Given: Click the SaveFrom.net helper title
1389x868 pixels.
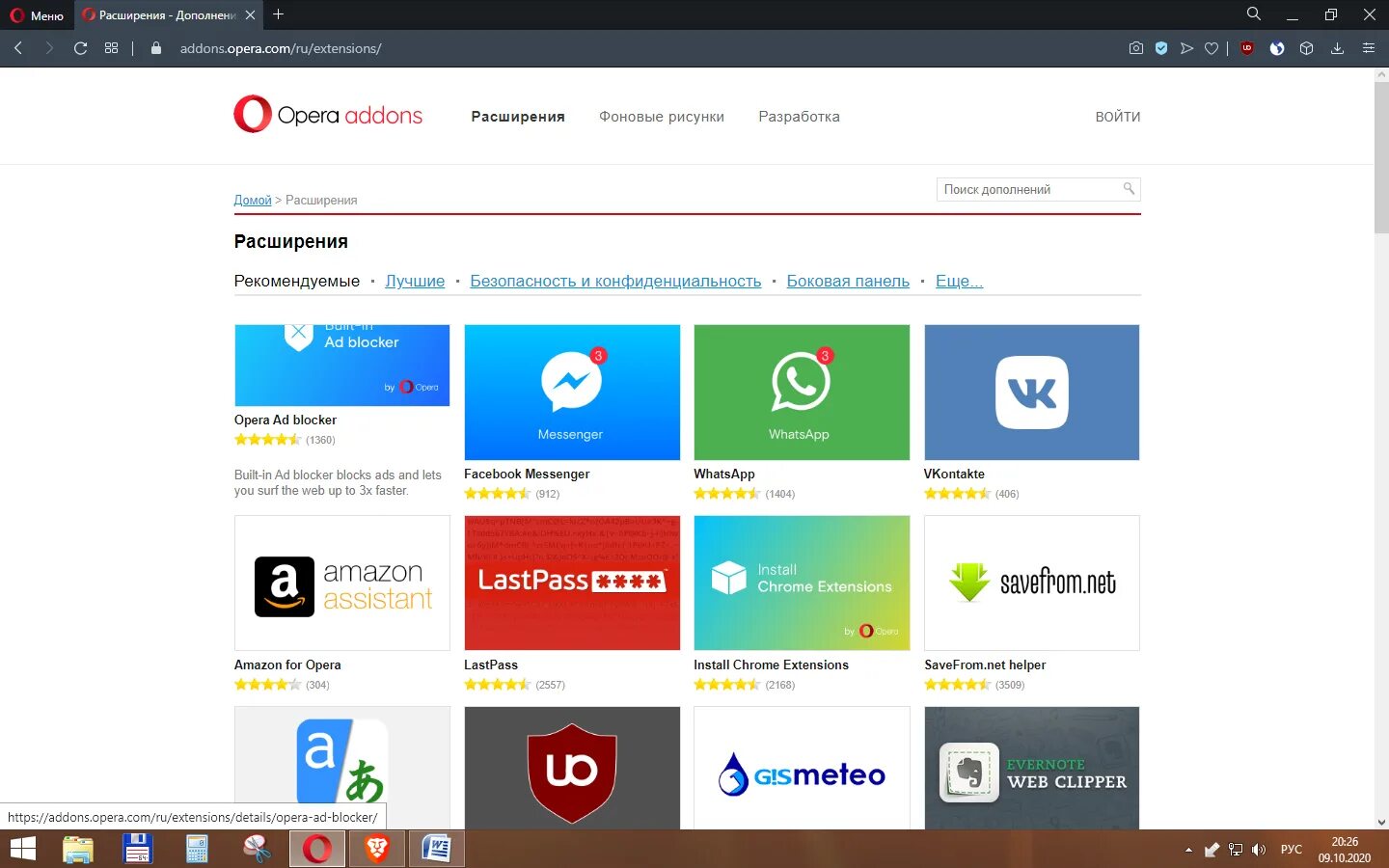Looking at the screenshot, I should pyautogui.click(x=985, y=665).
